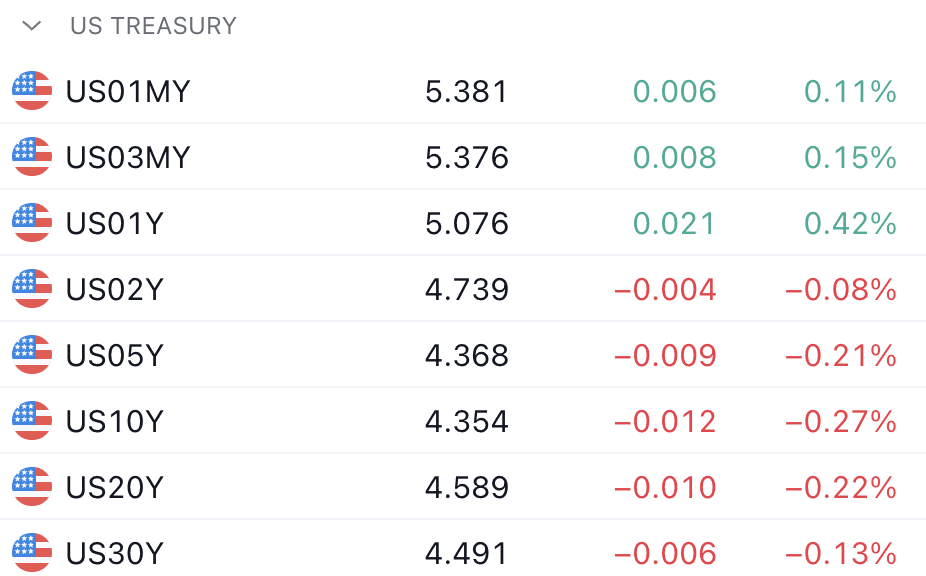
Task: Click the US flag icon beside US05Y
Action: (x=32, y=354)
